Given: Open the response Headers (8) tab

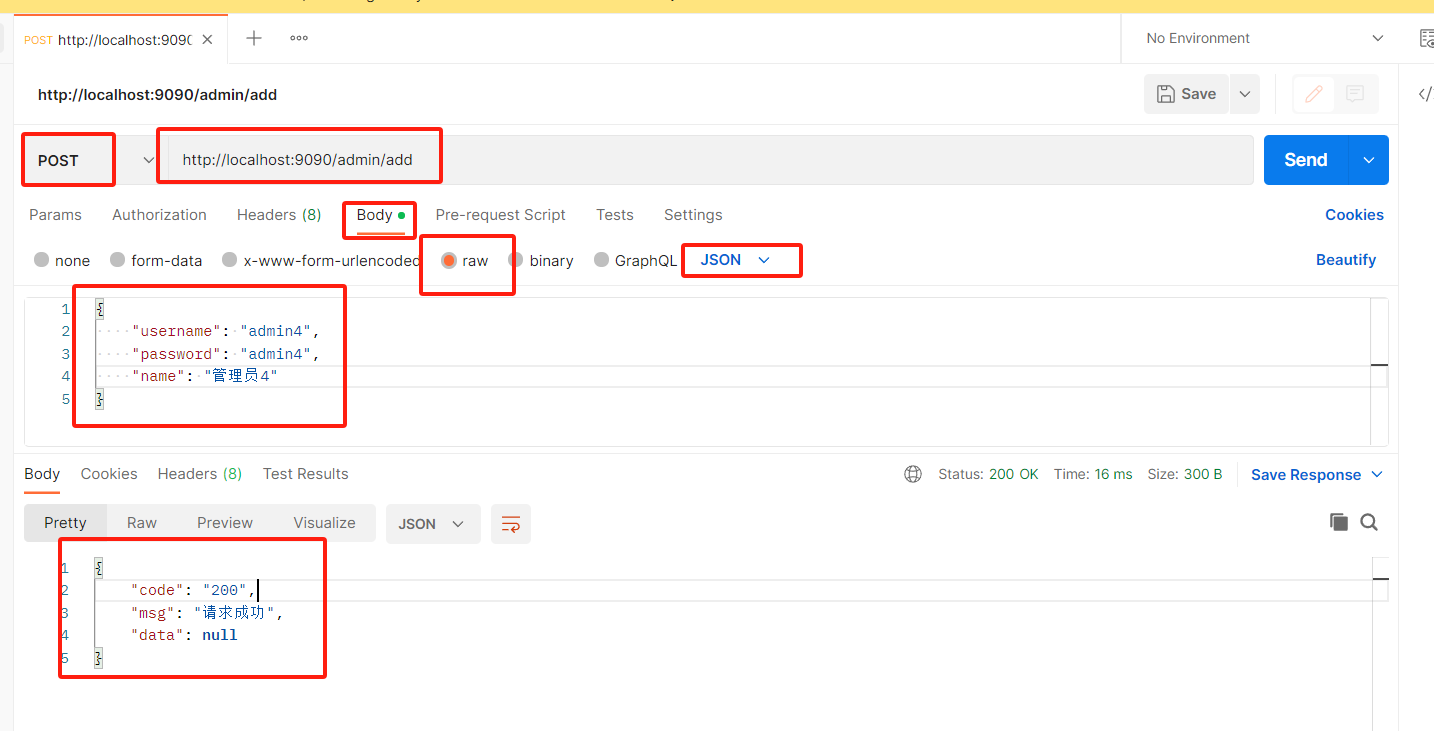Looking at the screenshot, I should (x=200, y=474).
